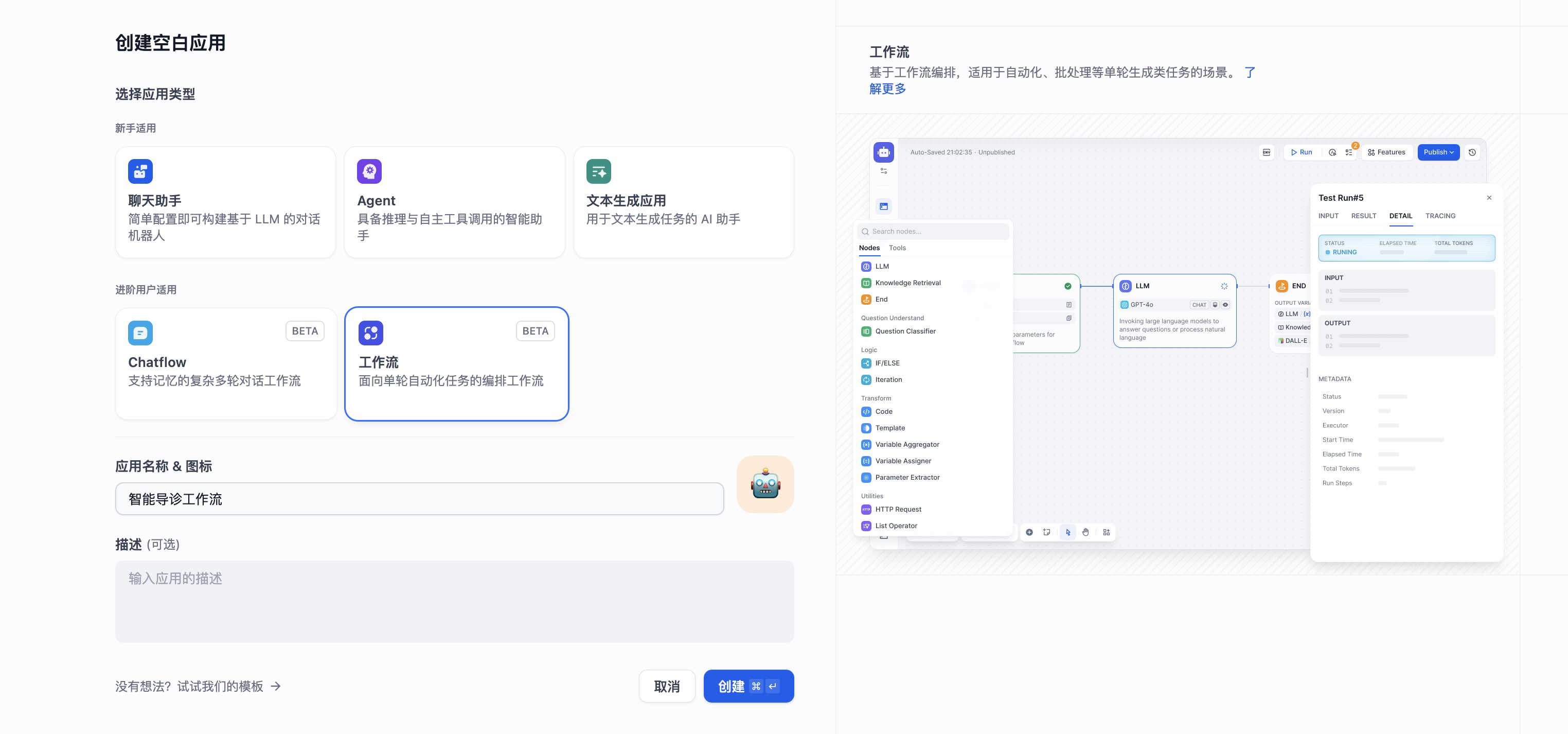
Task: Click the Chatflow speech-bubble icon
Action: tap(140, 333)
